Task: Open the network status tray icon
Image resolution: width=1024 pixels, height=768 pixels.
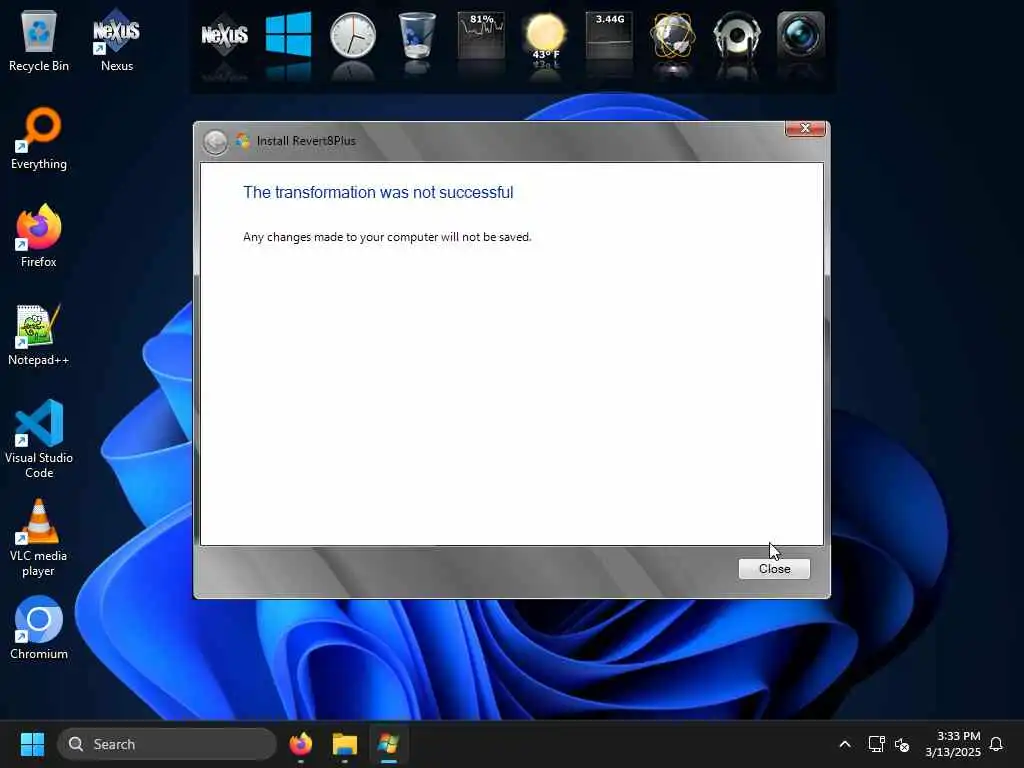Action: 876,744
